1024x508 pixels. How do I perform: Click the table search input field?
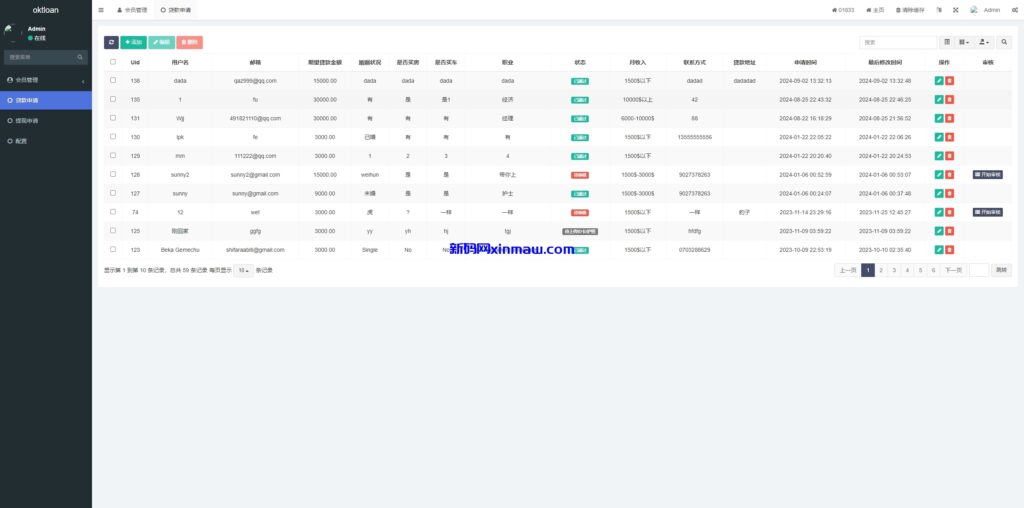(898, 42)
